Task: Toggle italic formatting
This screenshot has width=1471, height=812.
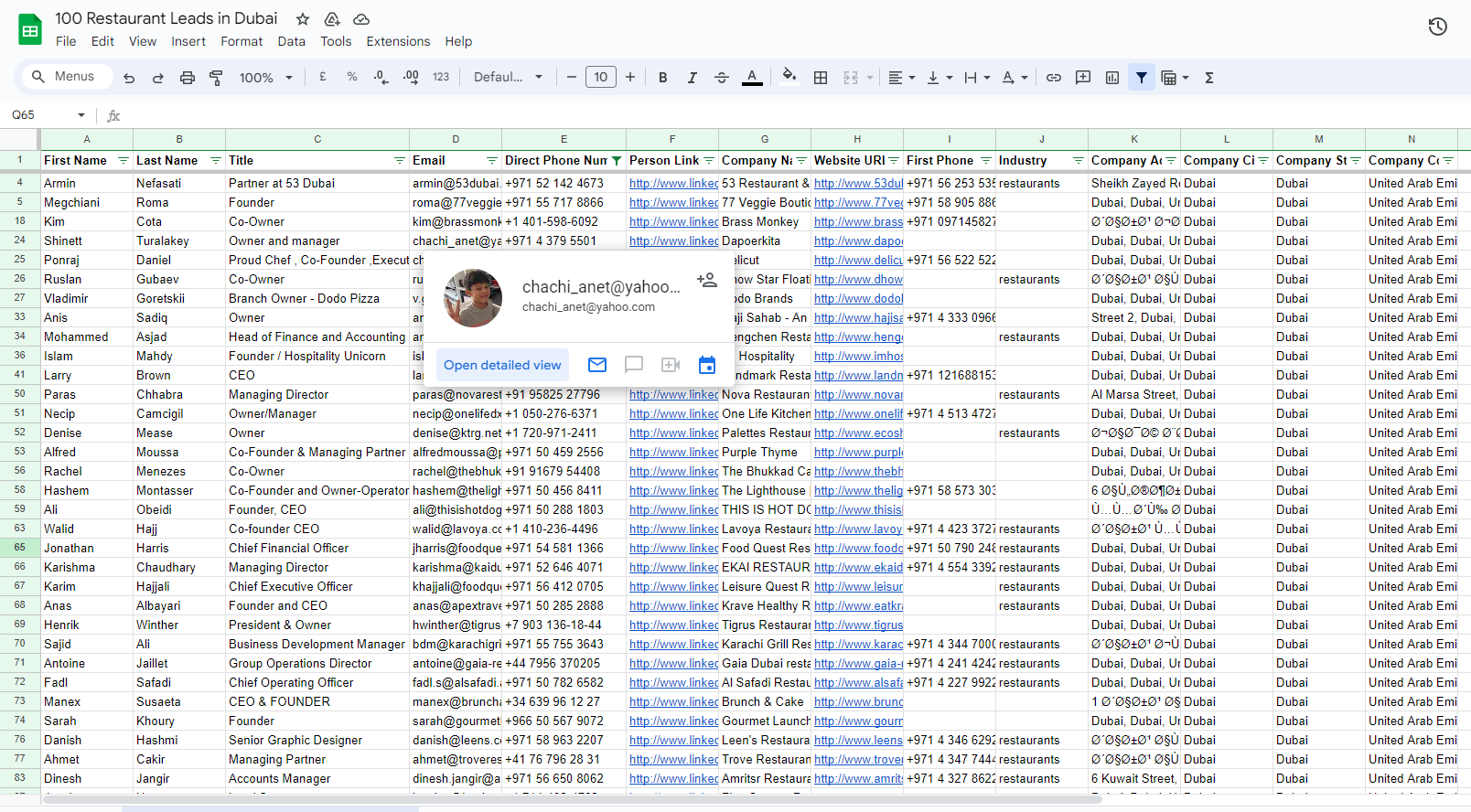Action: pyautogui.click(x=693, y=78)
